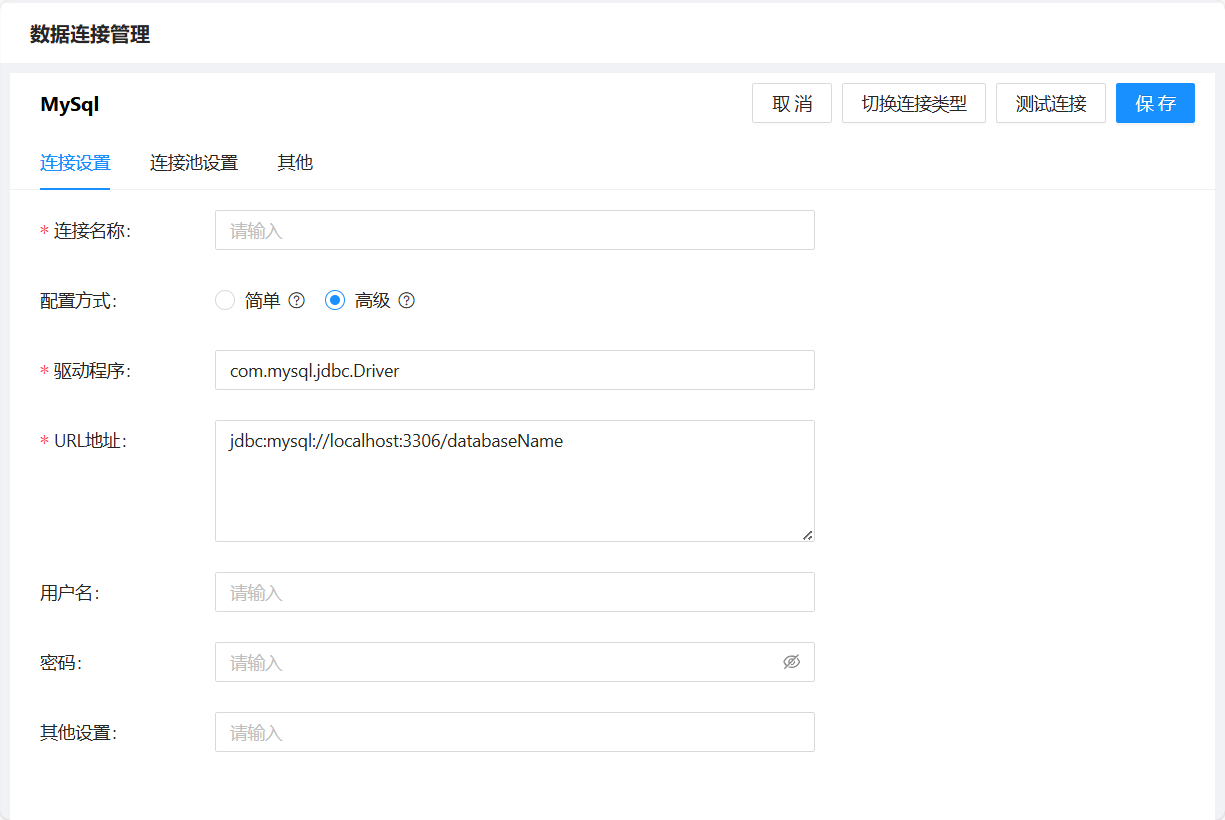1225x820 pixels.
Task: Select the 其他设置 input field
Action: (514, 732)
